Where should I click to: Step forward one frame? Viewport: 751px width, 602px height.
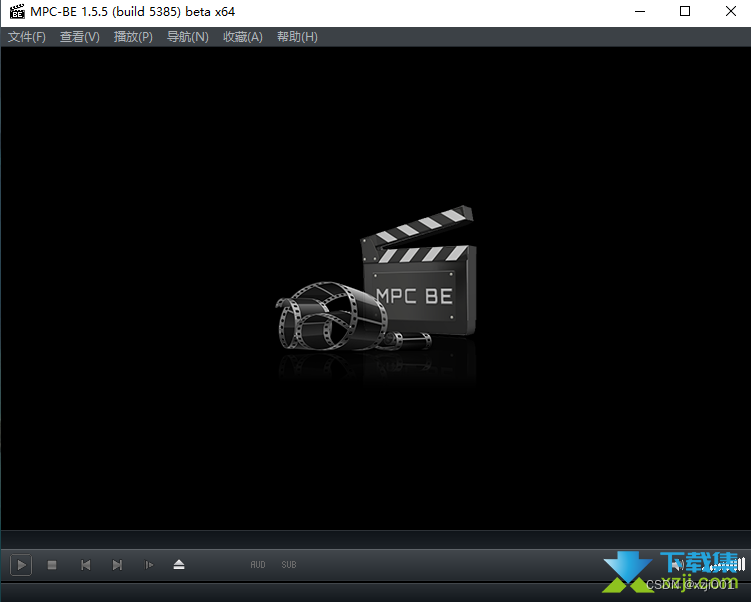(149, 565)
